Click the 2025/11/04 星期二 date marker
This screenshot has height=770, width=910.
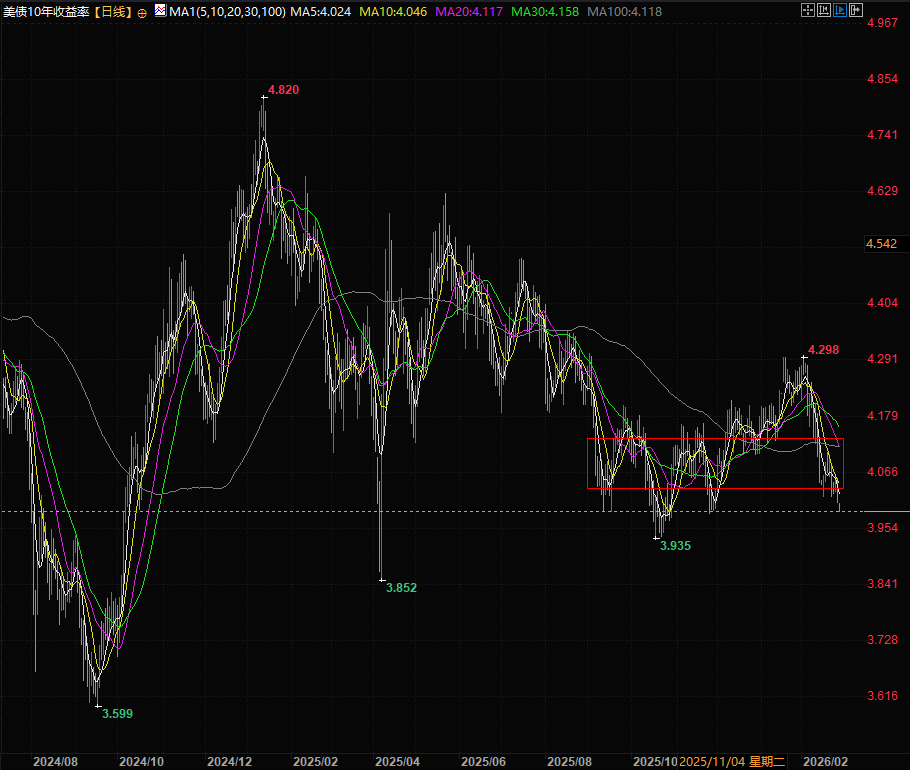pos(733,761)
